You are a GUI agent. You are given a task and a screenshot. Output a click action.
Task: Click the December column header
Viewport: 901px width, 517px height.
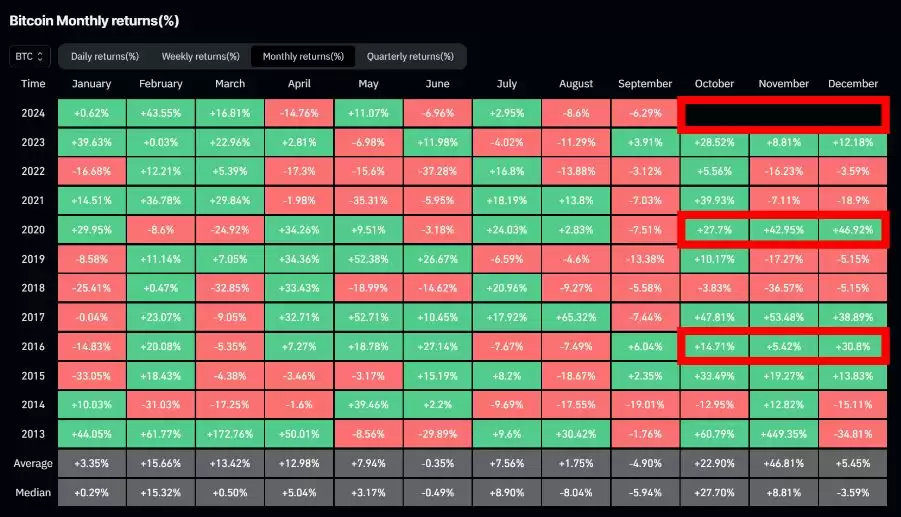[853, 84]
